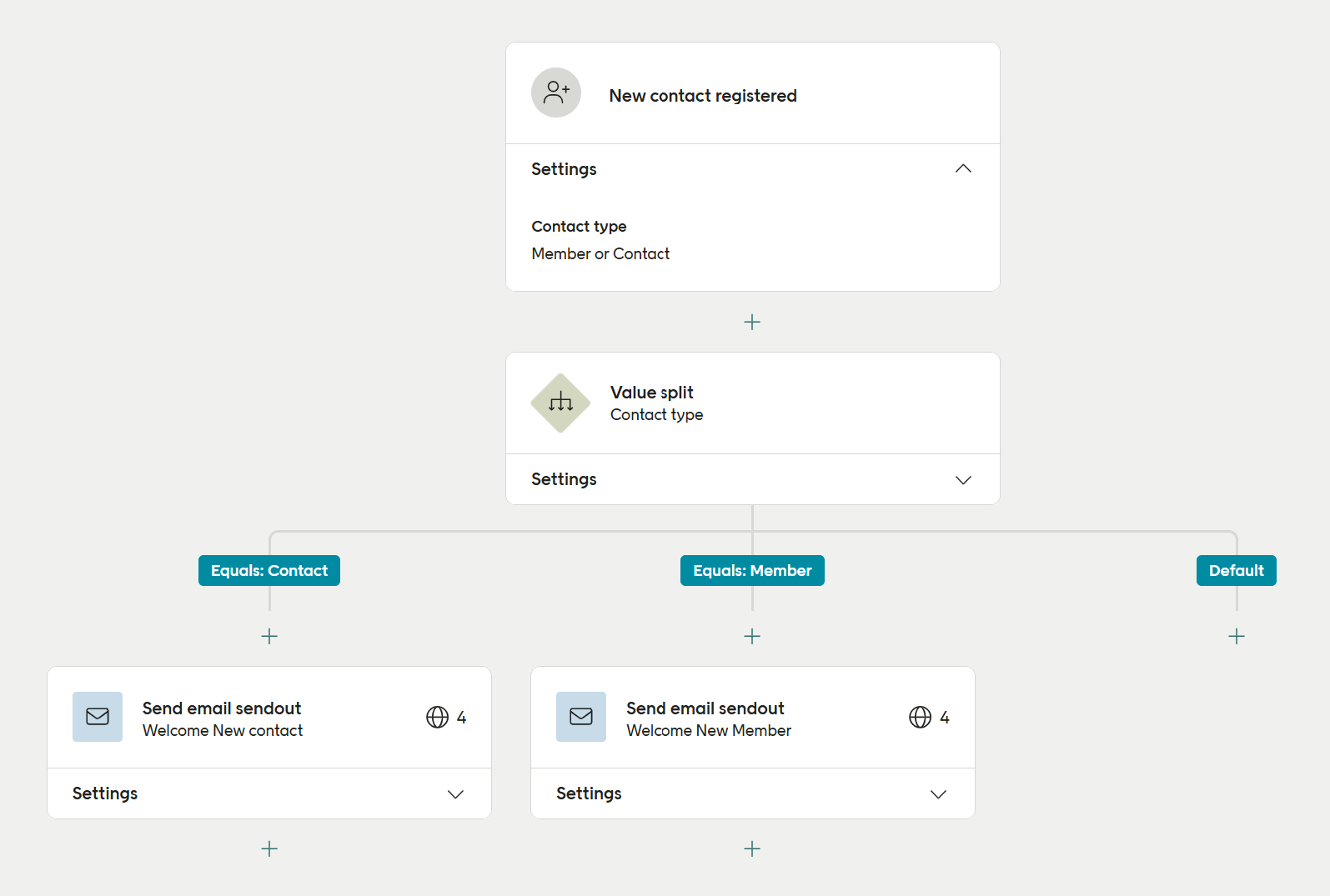Select the Equals: Contact branch label
This screenshot has height=896, width=1330.
tap(269, 571)
